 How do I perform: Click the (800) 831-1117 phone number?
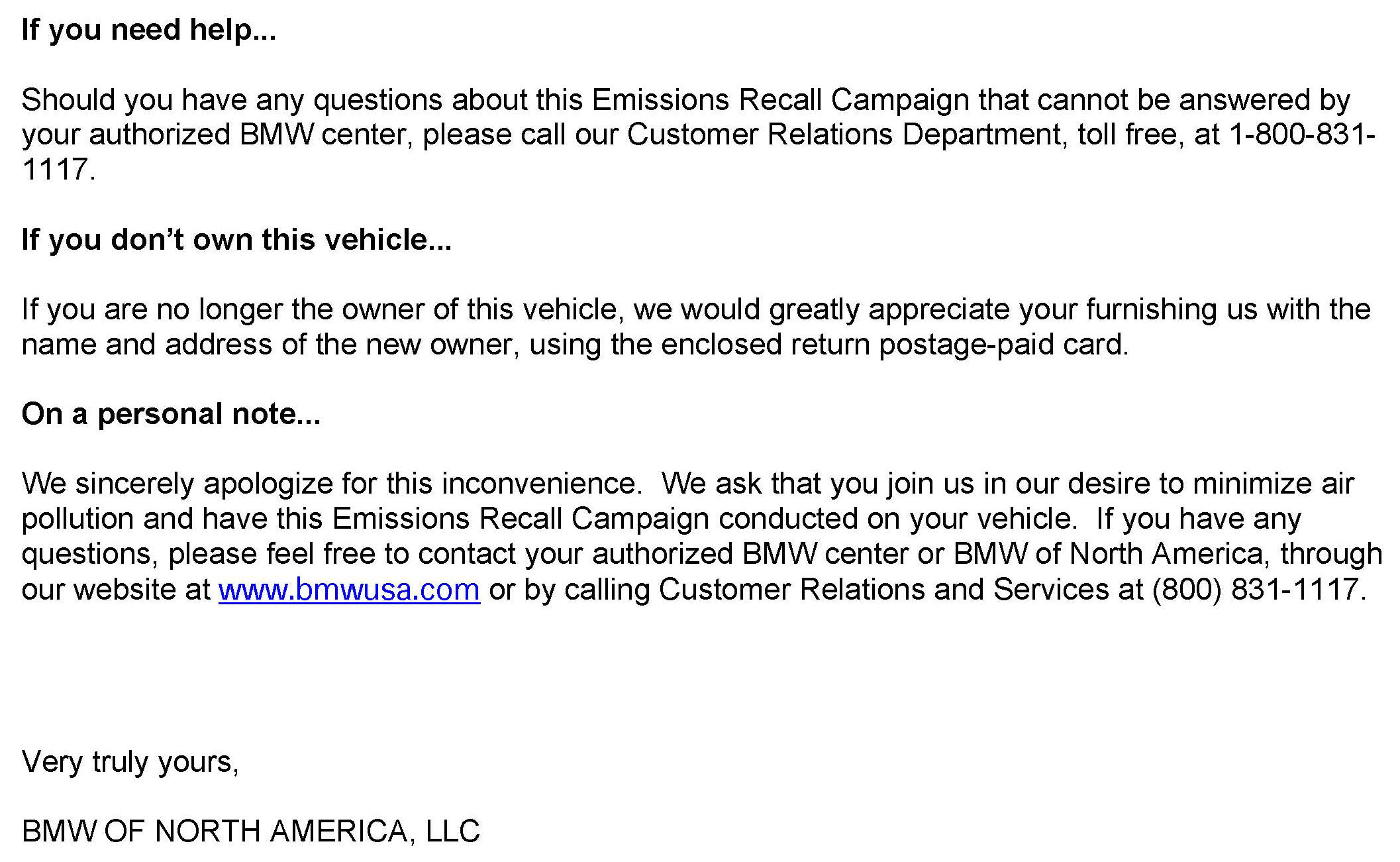pos(1258,589)
